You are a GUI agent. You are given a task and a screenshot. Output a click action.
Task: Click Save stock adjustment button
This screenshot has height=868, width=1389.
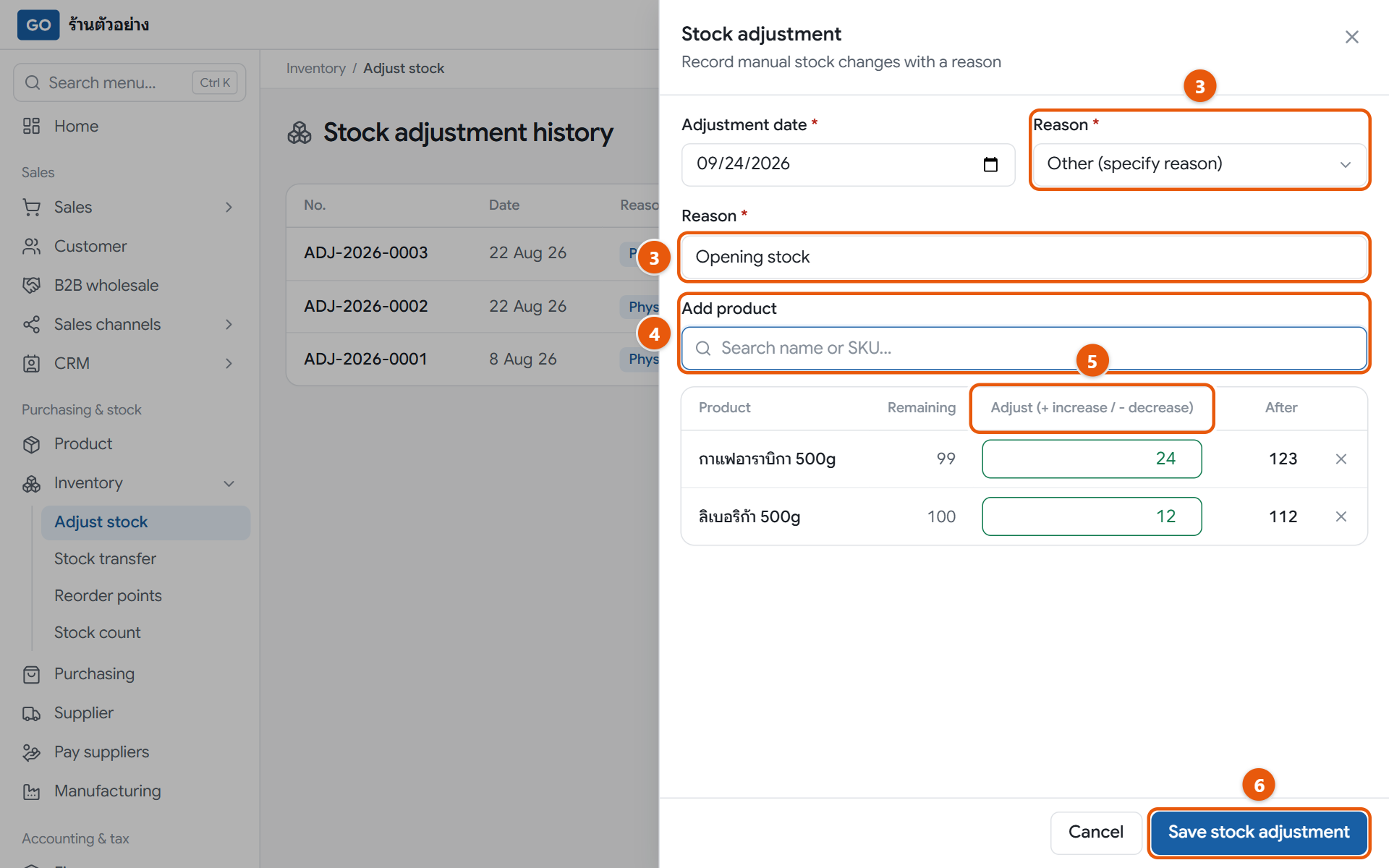point(1258,832)
